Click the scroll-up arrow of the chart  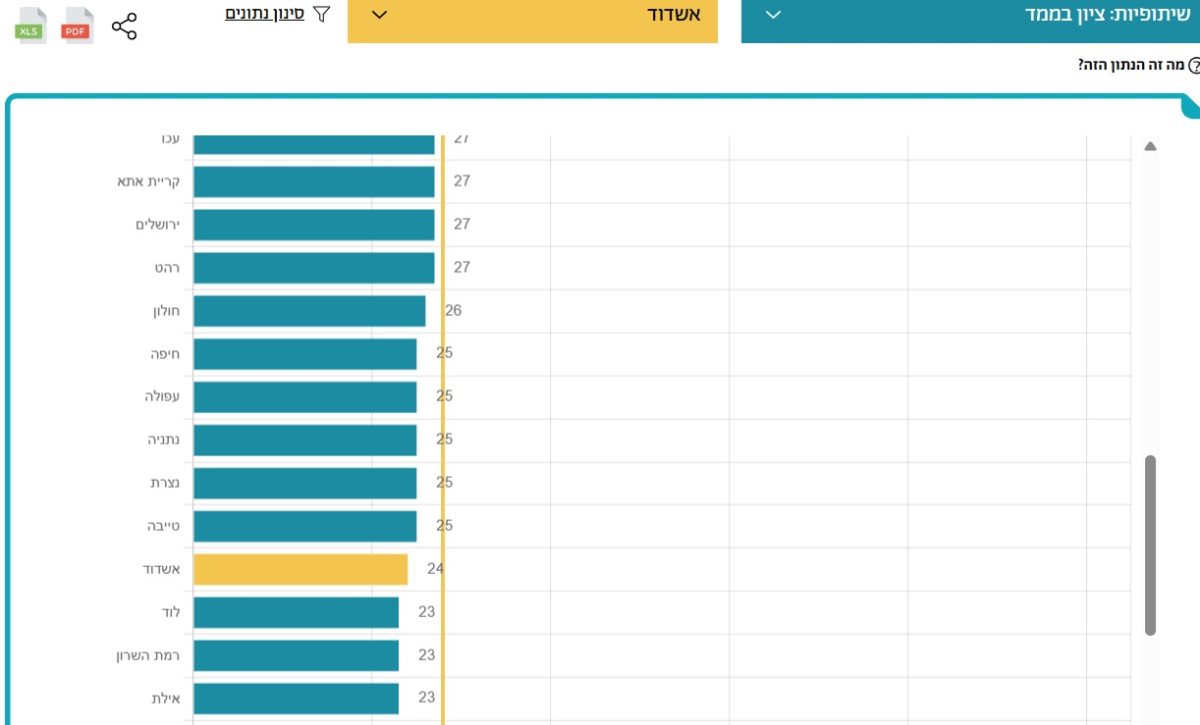[x=1150, y=147]
